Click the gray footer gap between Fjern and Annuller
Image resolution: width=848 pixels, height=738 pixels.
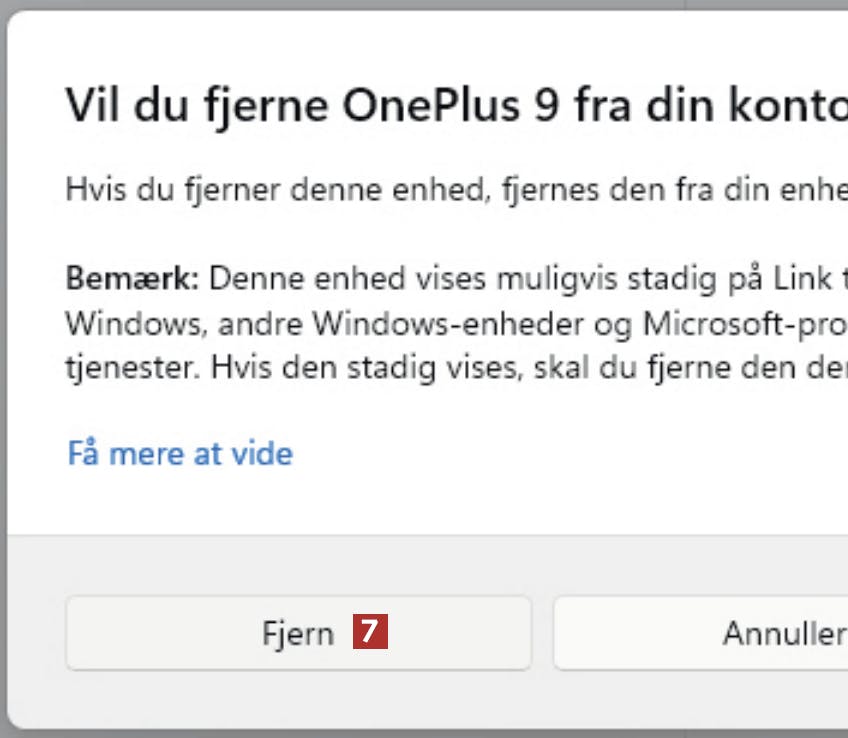click(x=542, y=632)
